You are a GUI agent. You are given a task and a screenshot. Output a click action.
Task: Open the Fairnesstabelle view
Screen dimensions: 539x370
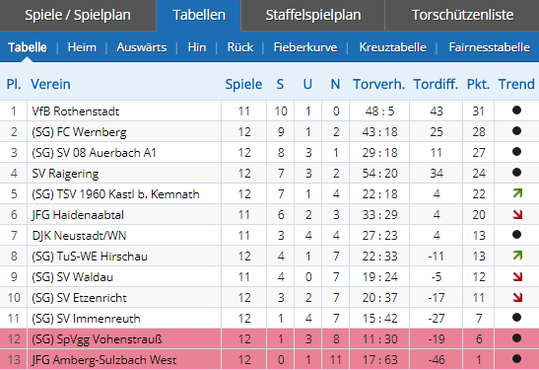tap(489, 47)
